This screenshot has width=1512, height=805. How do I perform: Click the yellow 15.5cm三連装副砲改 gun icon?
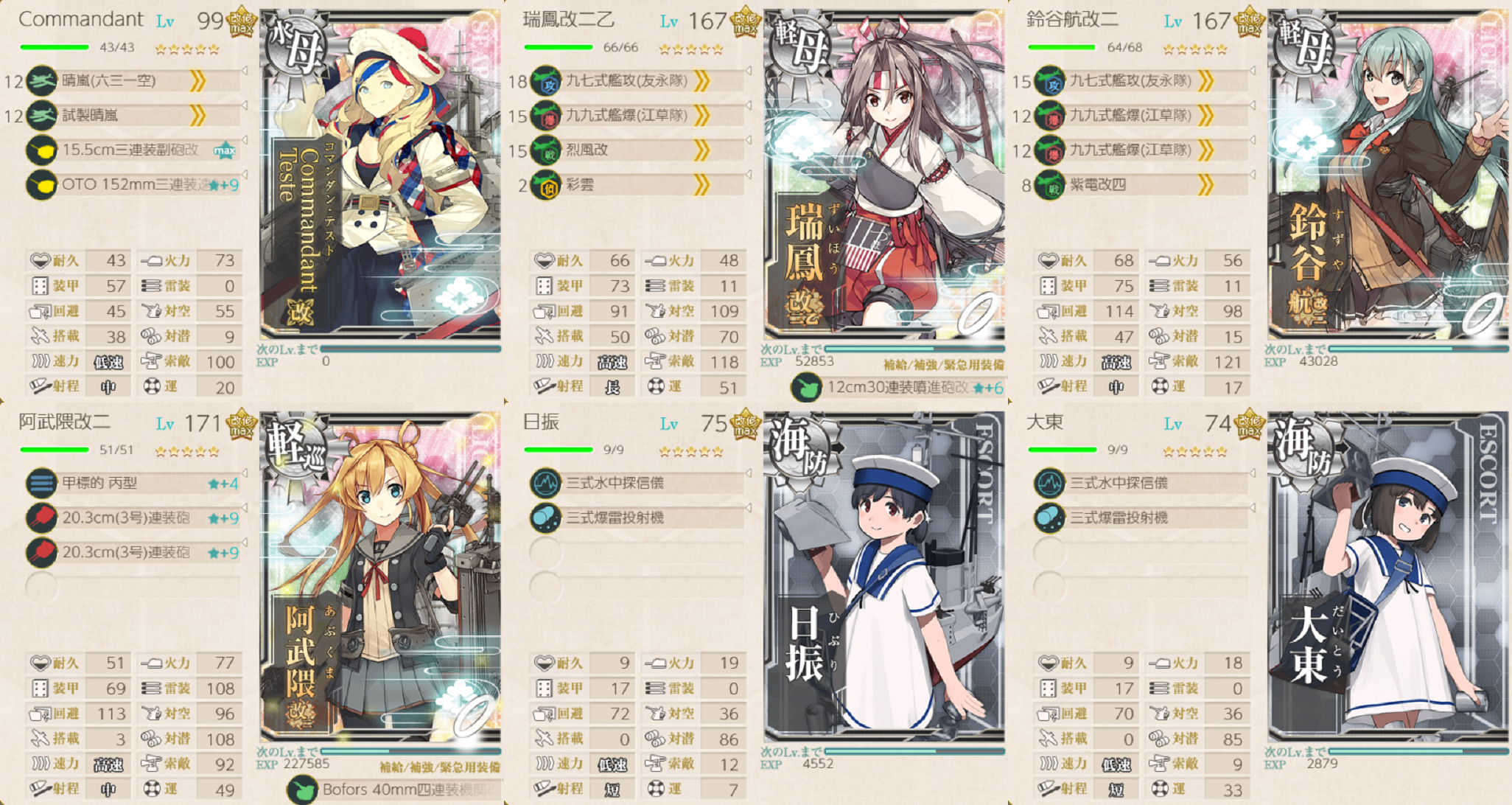[x=41, y=150]
